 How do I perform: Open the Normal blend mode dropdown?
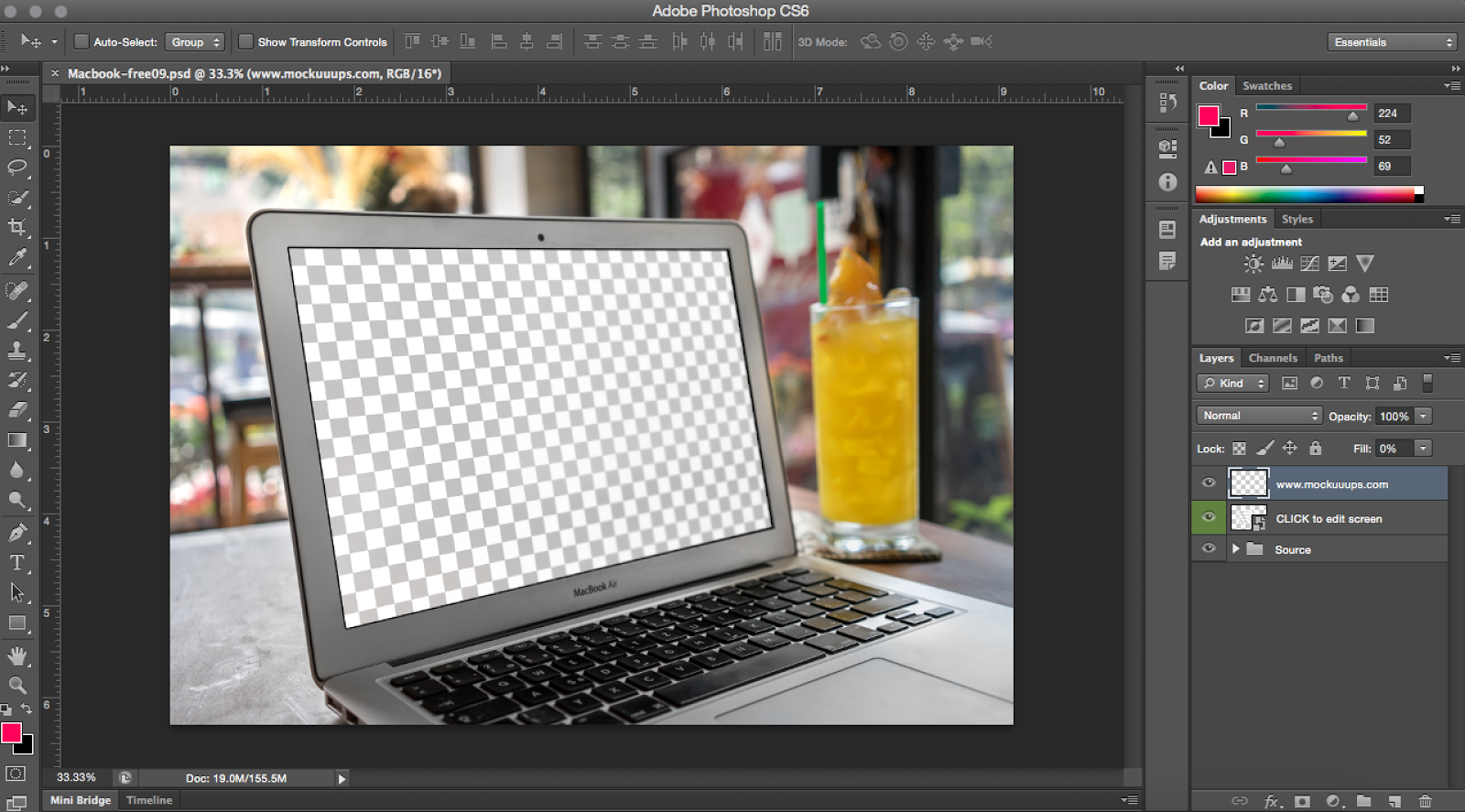pyautogui.click(x=1260, y=416)
